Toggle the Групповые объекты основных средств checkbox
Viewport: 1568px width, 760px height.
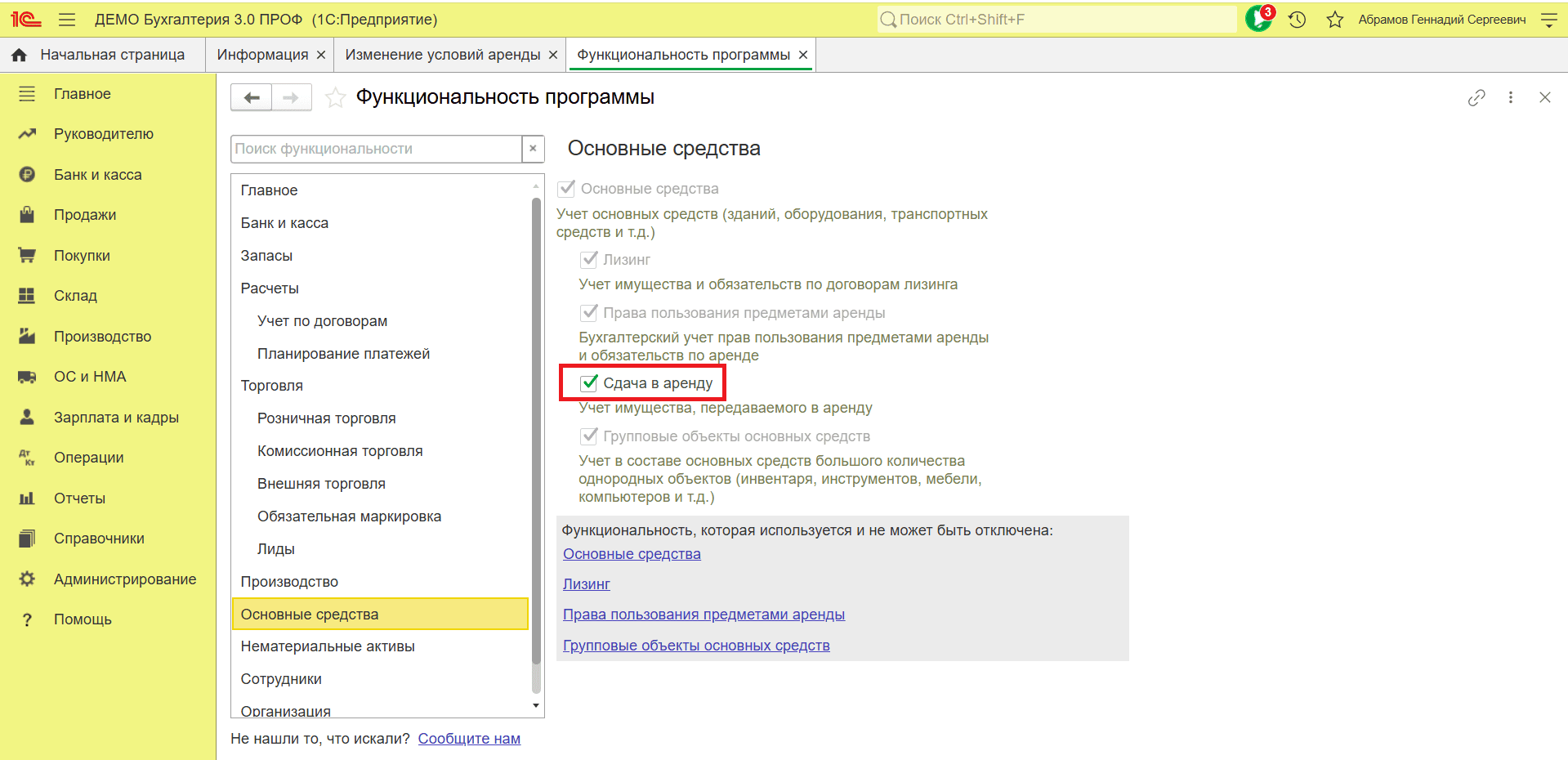click(589, 436)
